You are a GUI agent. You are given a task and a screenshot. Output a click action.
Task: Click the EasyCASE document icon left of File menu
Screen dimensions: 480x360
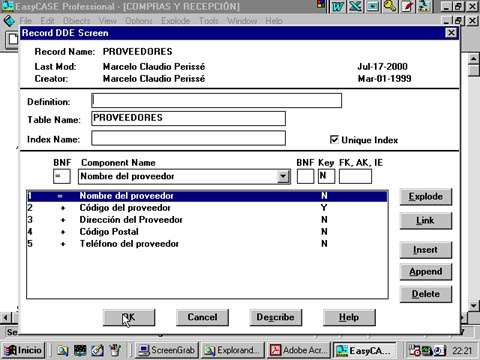pos(9,21)
